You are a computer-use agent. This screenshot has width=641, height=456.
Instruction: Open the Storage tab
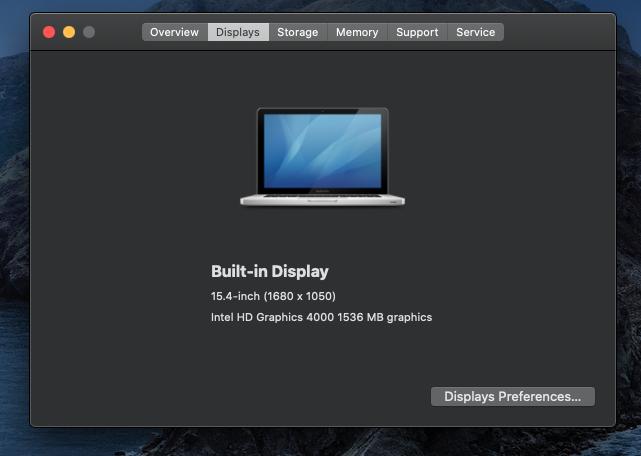tap(298, 32)
